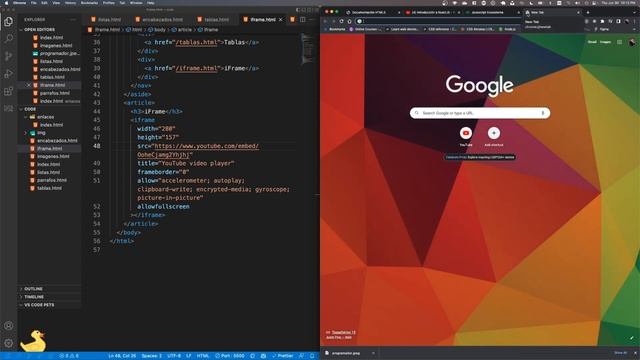Open programador.jpeg in downloads bar
Screen dimensions: 640x360
346,353
